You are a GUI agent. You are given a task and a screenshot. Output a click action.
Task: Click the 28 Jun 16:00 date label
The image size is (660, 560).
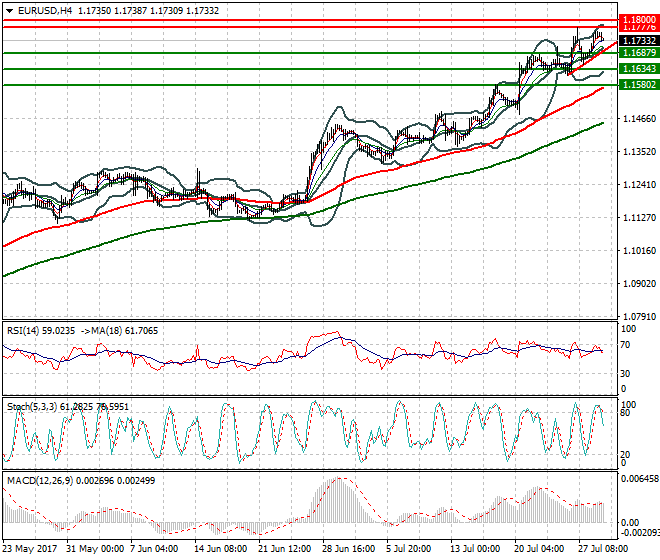[349, 549]
